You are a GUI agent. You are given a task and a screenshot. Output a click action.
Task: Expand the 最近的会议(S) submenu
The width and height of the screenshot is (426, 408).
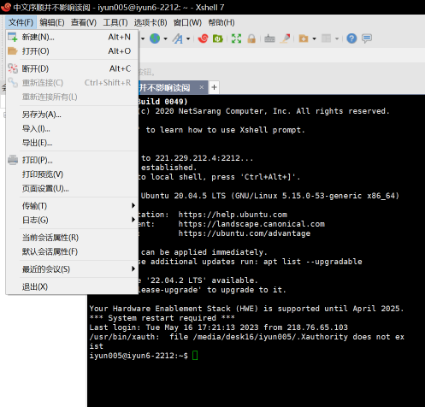point(72,269)
